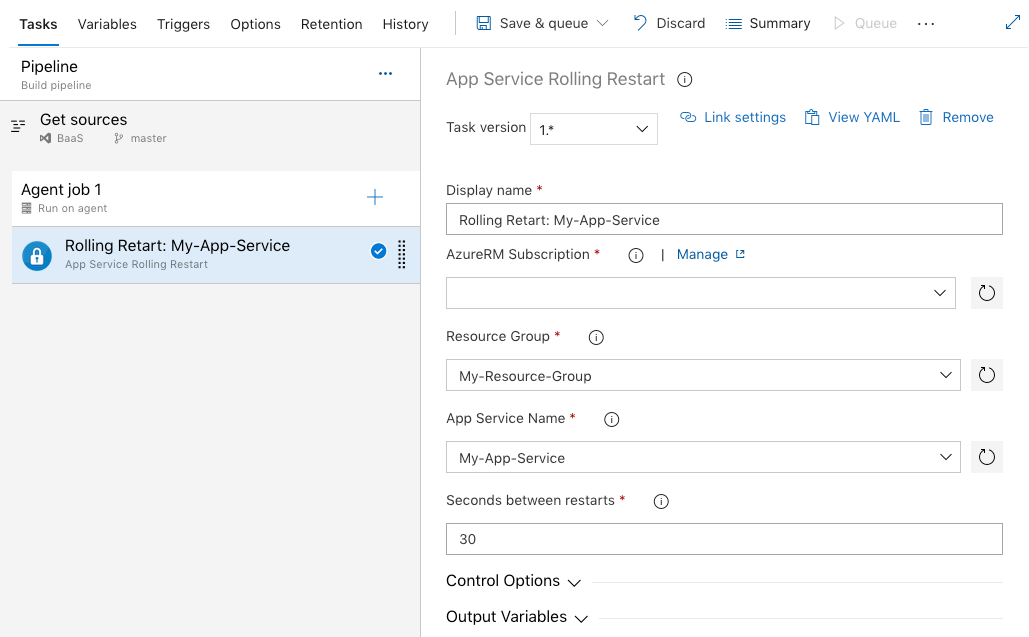Screen dimensions: 1029x637
Task: Refresh the Resource Group list
Action: [x=986, y=375]
